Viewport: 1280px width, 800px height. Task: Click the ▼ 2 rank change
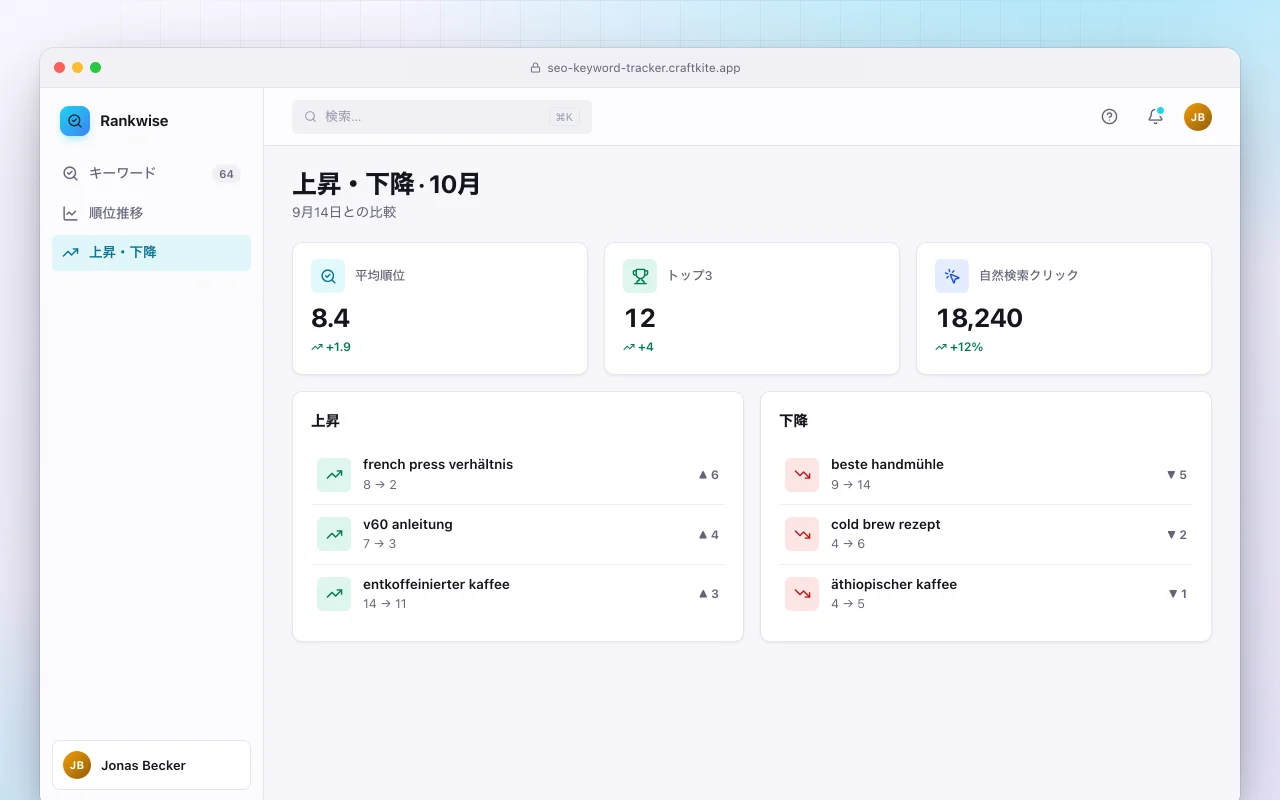[1177, 535]
